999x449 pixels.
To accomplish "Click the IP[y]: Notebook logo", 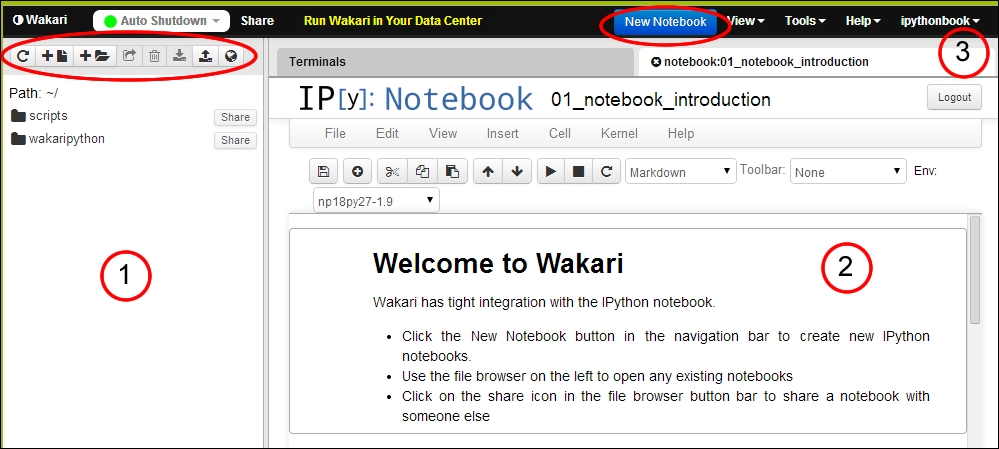I will [x=415, y=99].
